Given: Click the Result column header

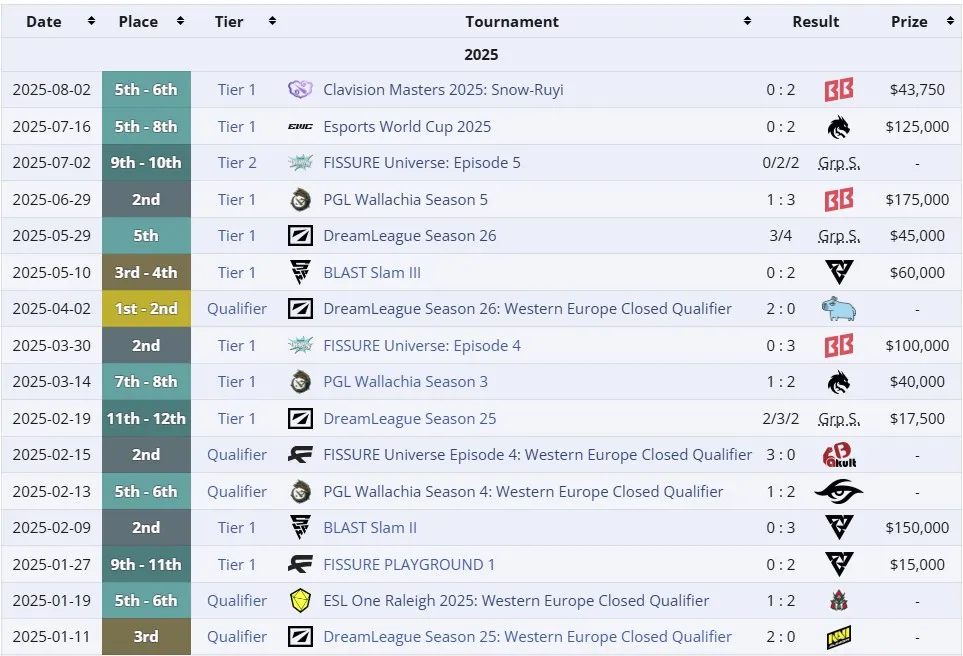Looking at the screenshot, I should [x=816, y=21].
